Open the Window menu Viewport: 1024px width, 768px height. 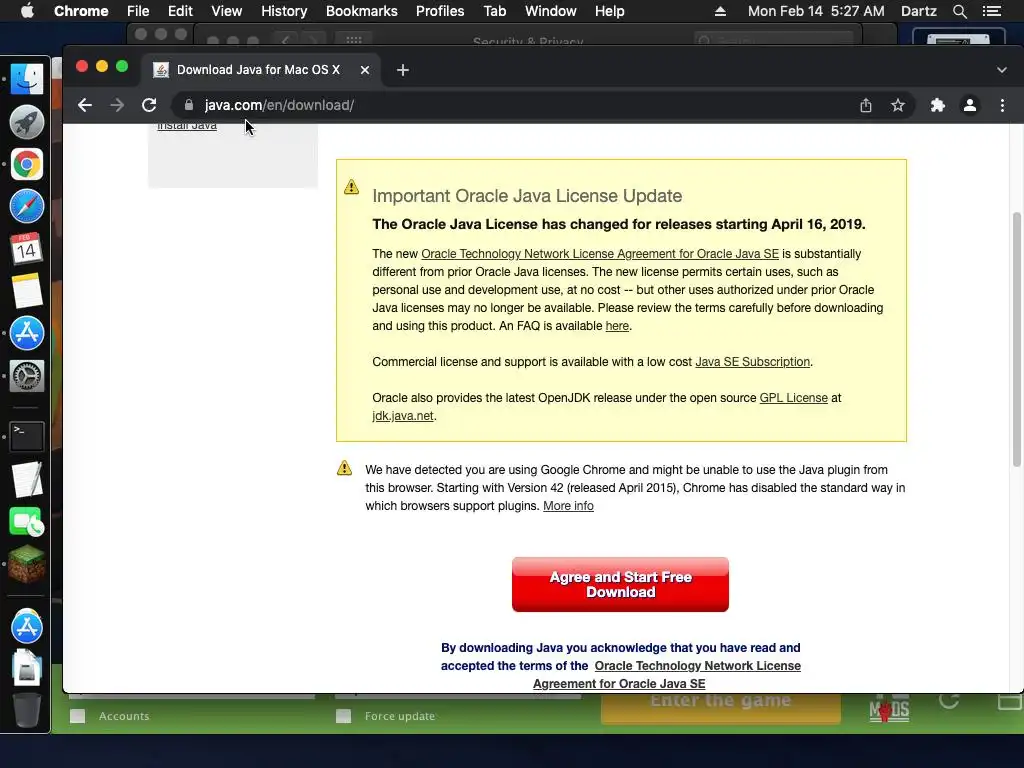551,11
